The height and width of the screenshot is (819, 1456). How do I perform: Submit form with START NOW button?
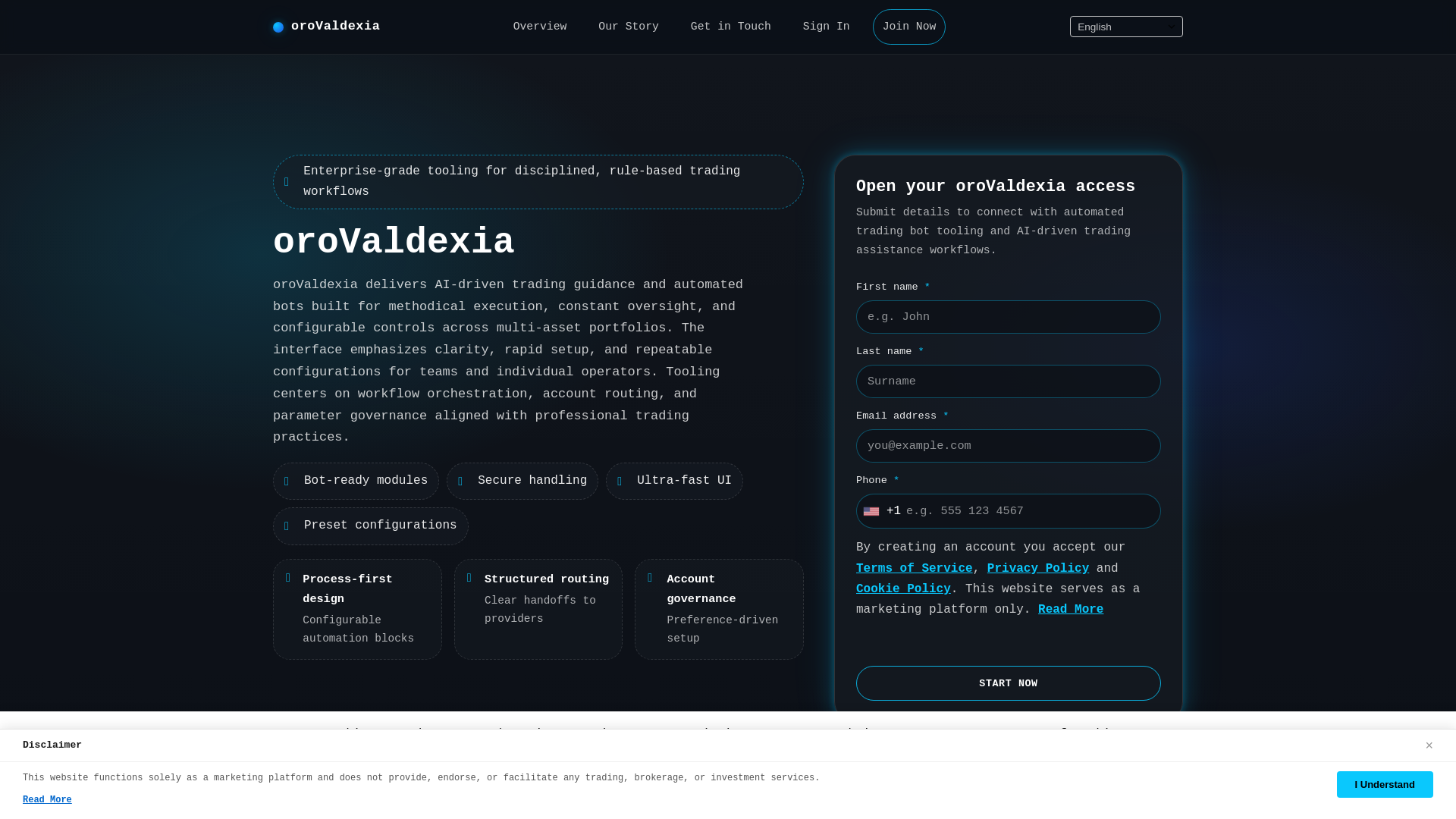(x=1009, y=683)
